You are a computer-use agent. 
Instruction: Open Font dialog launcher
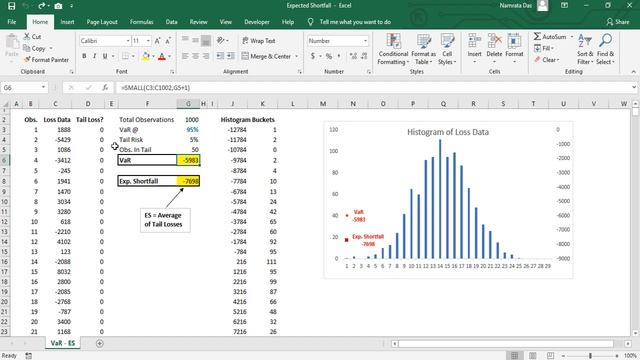coord(172,72)
